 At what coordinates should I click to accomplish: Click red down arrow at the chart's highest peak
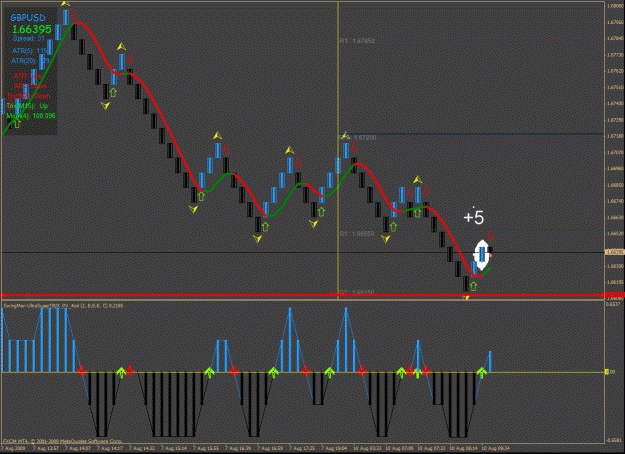(73, 15)
